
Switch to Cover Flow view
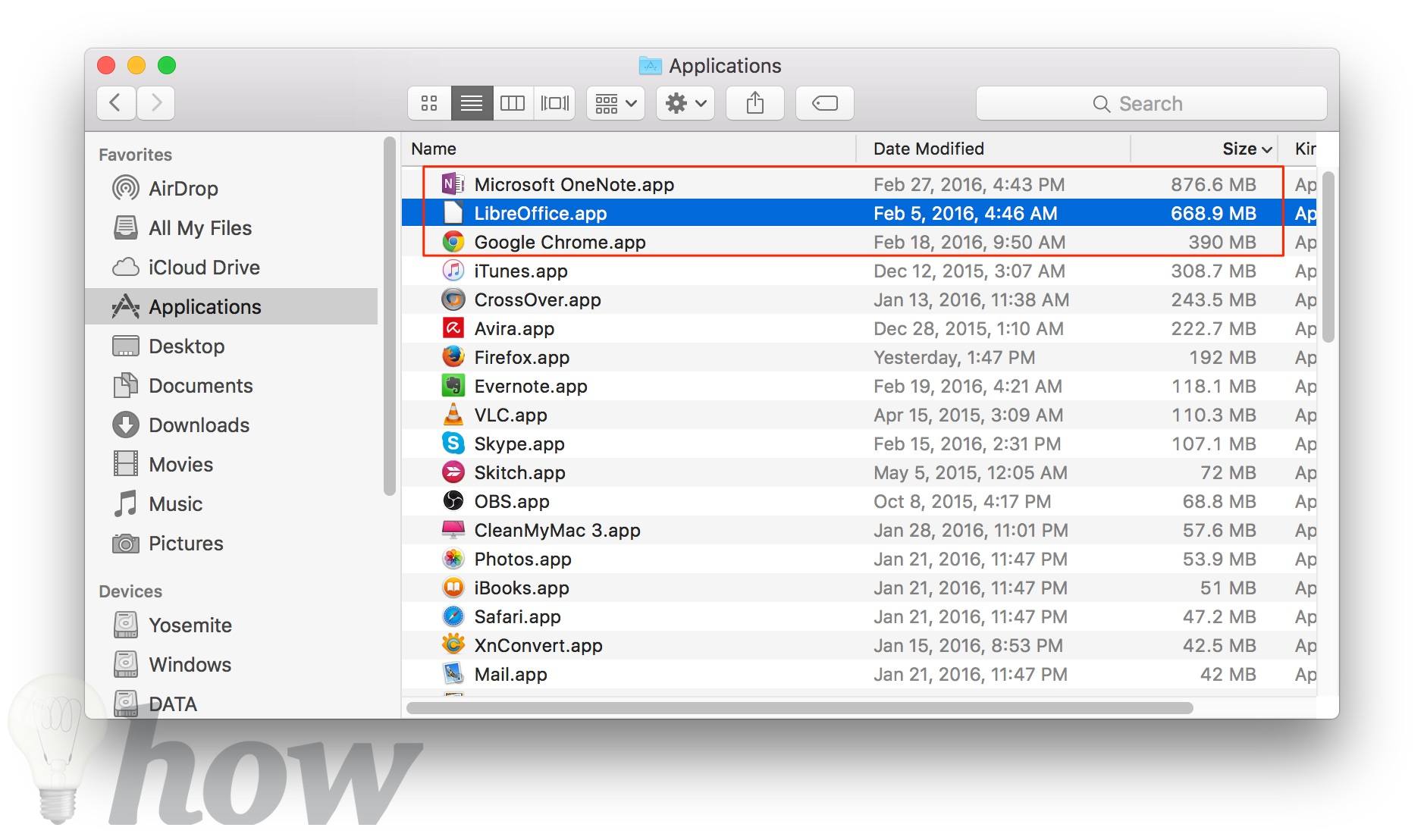tap(554, 103)
